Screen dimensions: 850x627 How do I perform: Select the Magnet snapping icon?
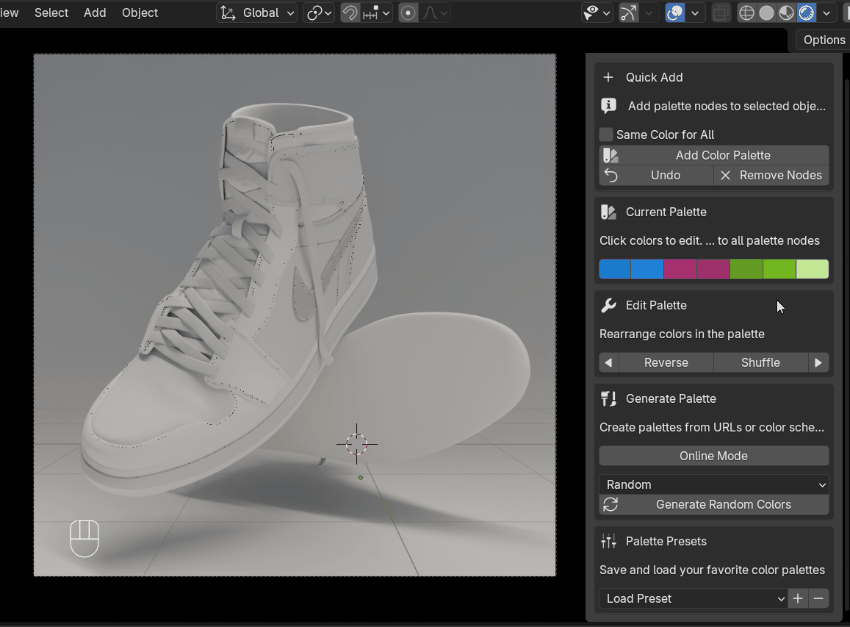348,13
